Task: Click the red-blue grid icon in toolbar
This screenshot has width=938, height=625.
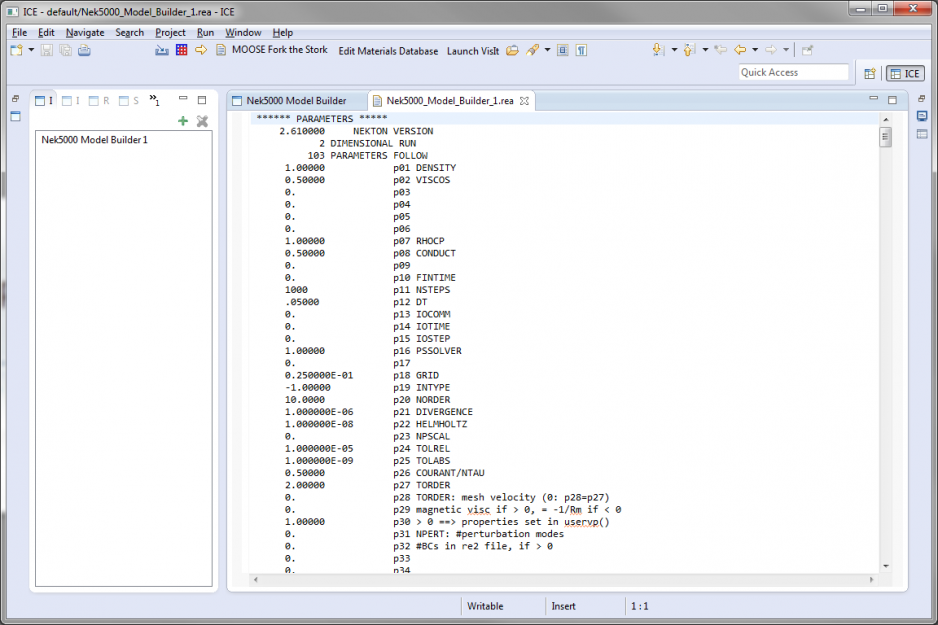Action: pyautogui.click(x=181, y=50)
